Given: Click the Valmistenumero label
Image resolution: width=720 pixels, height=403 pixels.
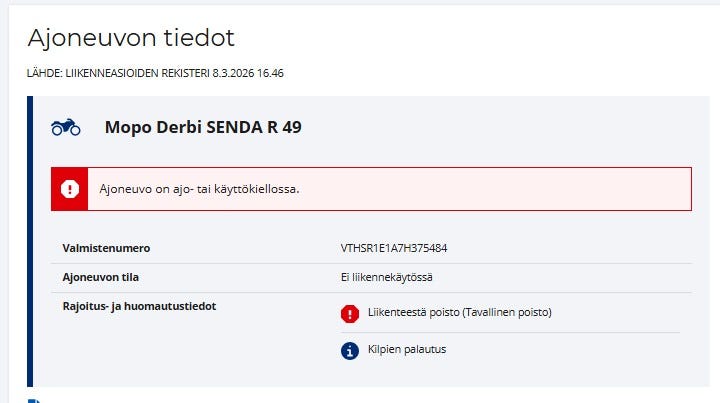Looking at the screenshot, I should 106,248.
